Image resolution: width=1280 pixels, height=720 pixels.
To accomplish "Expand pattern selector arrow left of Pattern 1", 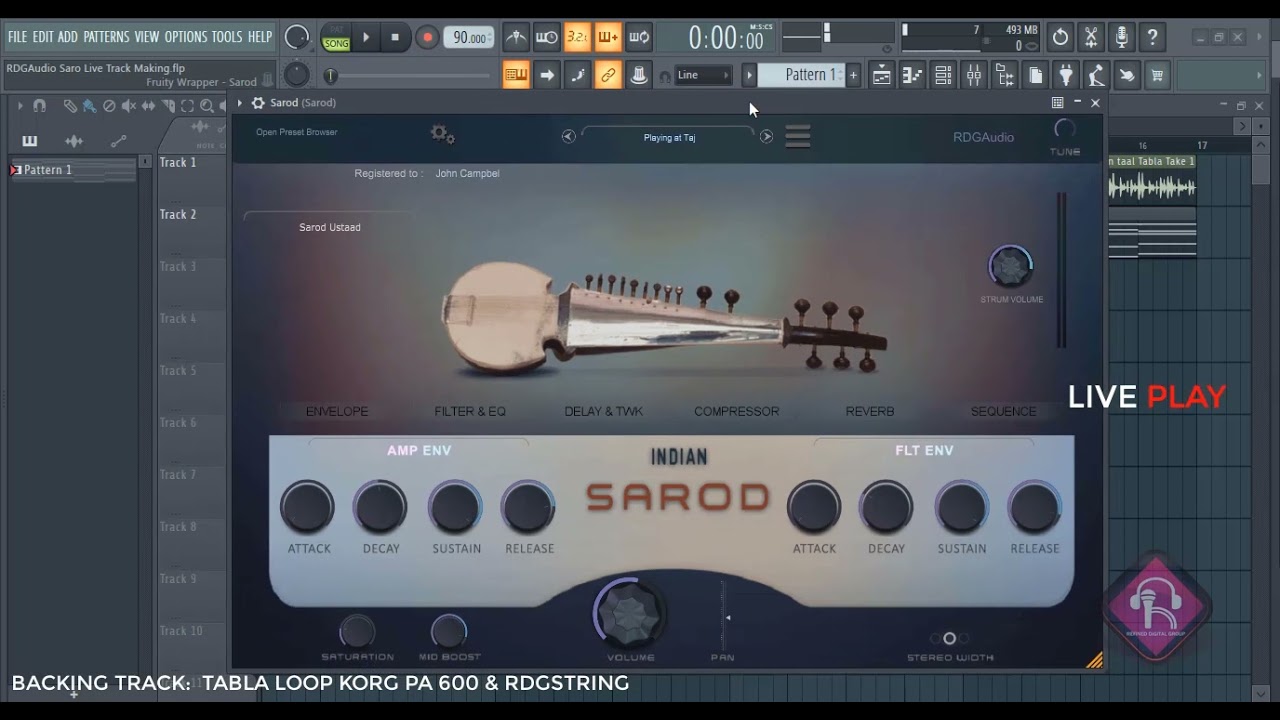I will point(748,75).
